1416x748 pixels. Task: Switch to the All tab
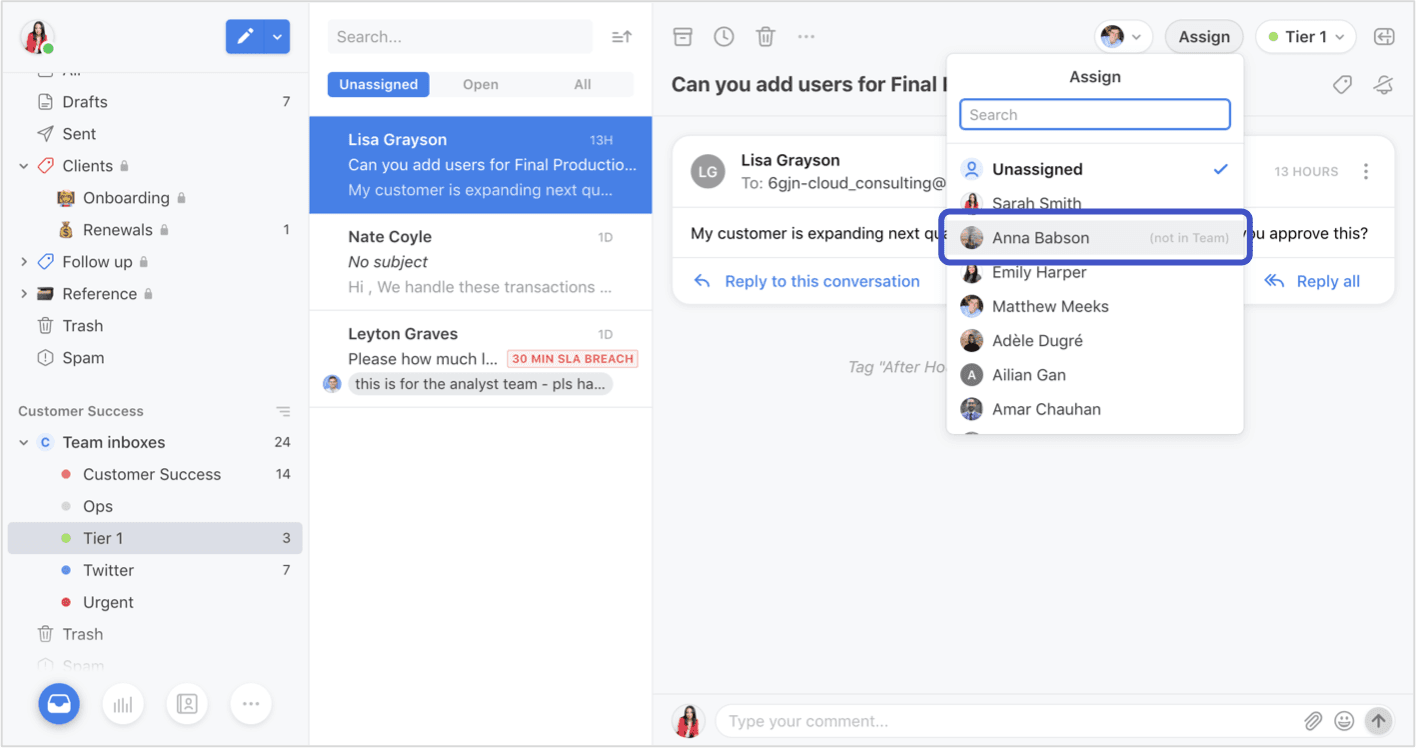[x=582, y=85]
